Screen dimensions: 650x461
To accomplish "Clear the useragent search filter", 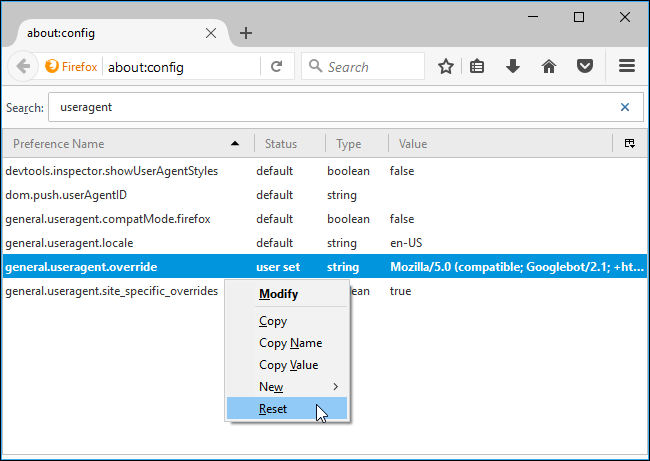I will (625, 107).
